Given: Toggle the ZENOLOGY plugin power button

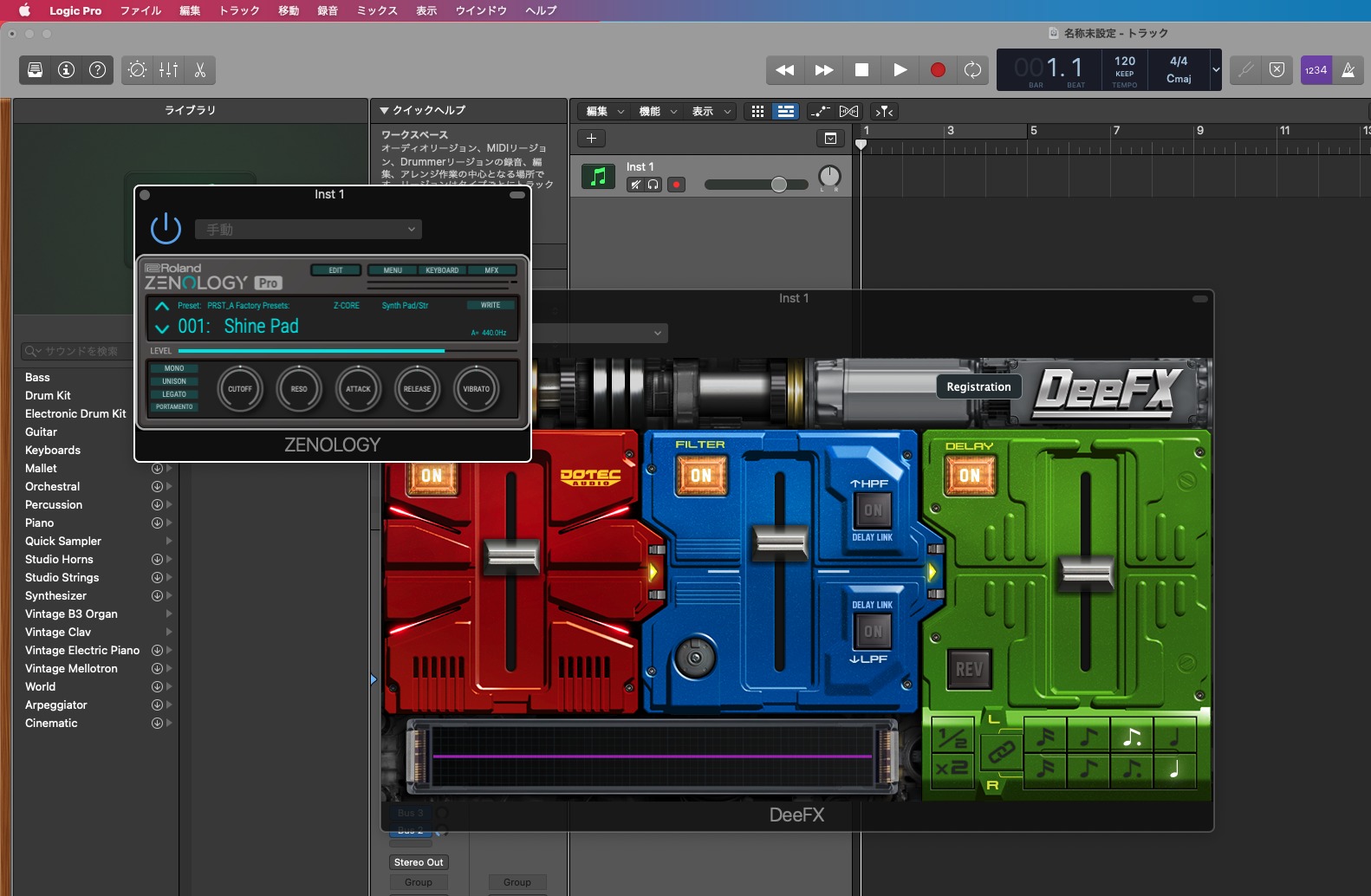Looking at the screenshot, I should (x=166, y=229).
